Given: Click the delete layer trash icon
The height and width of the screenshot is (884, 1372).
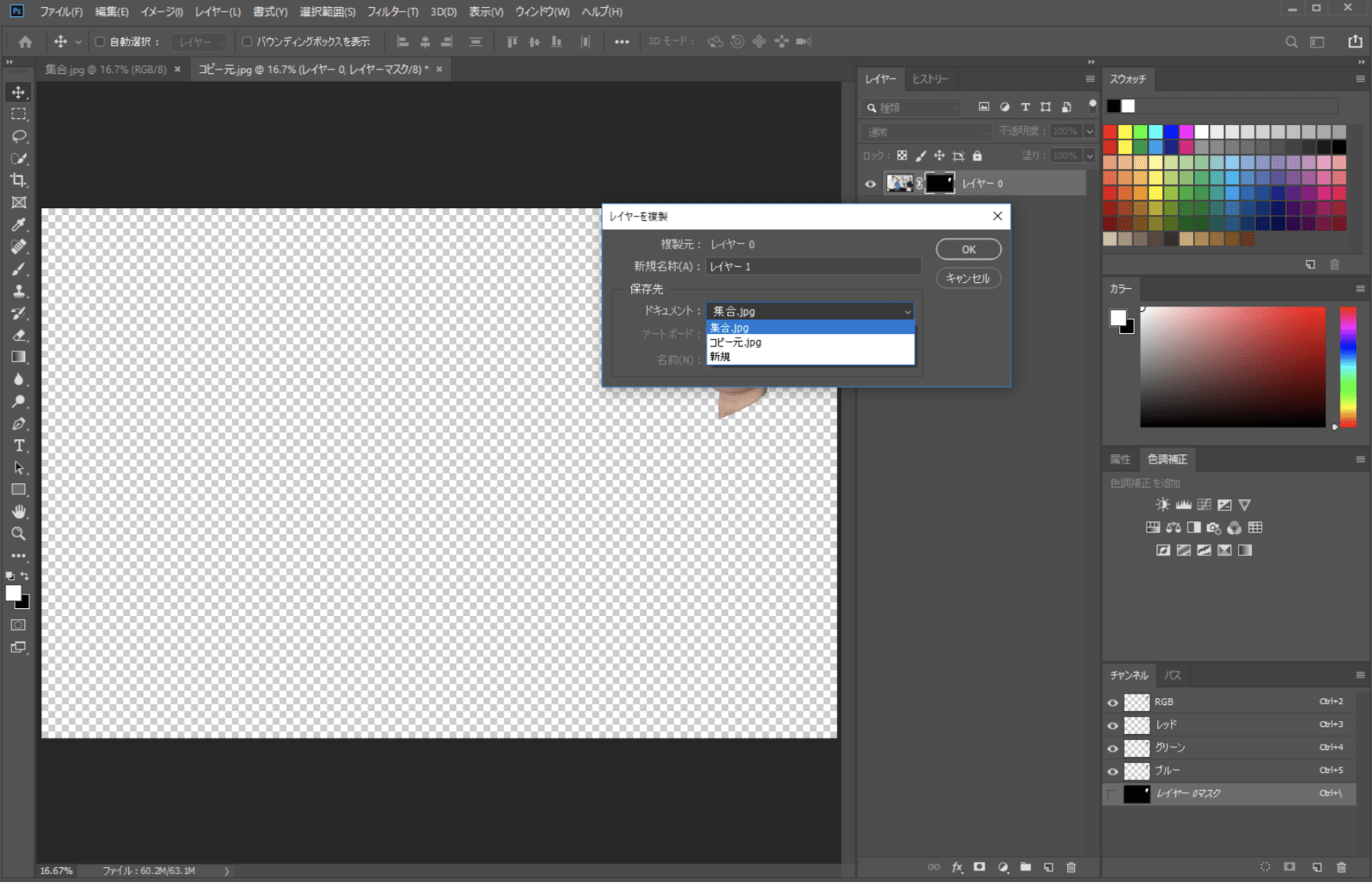Looking at the screenshot, I should (1071, 867).
